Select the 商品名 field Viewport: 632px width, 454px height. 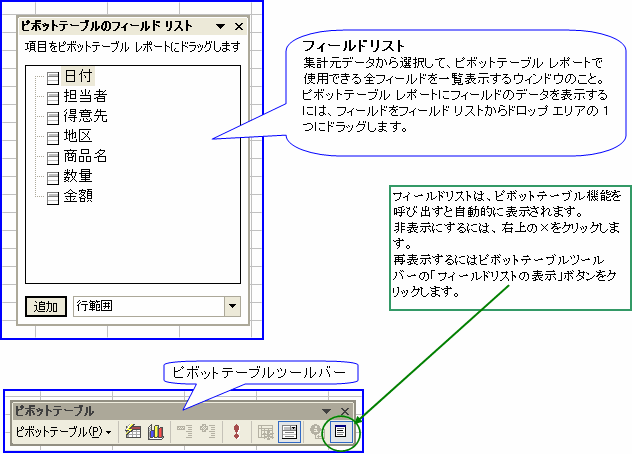85,156
